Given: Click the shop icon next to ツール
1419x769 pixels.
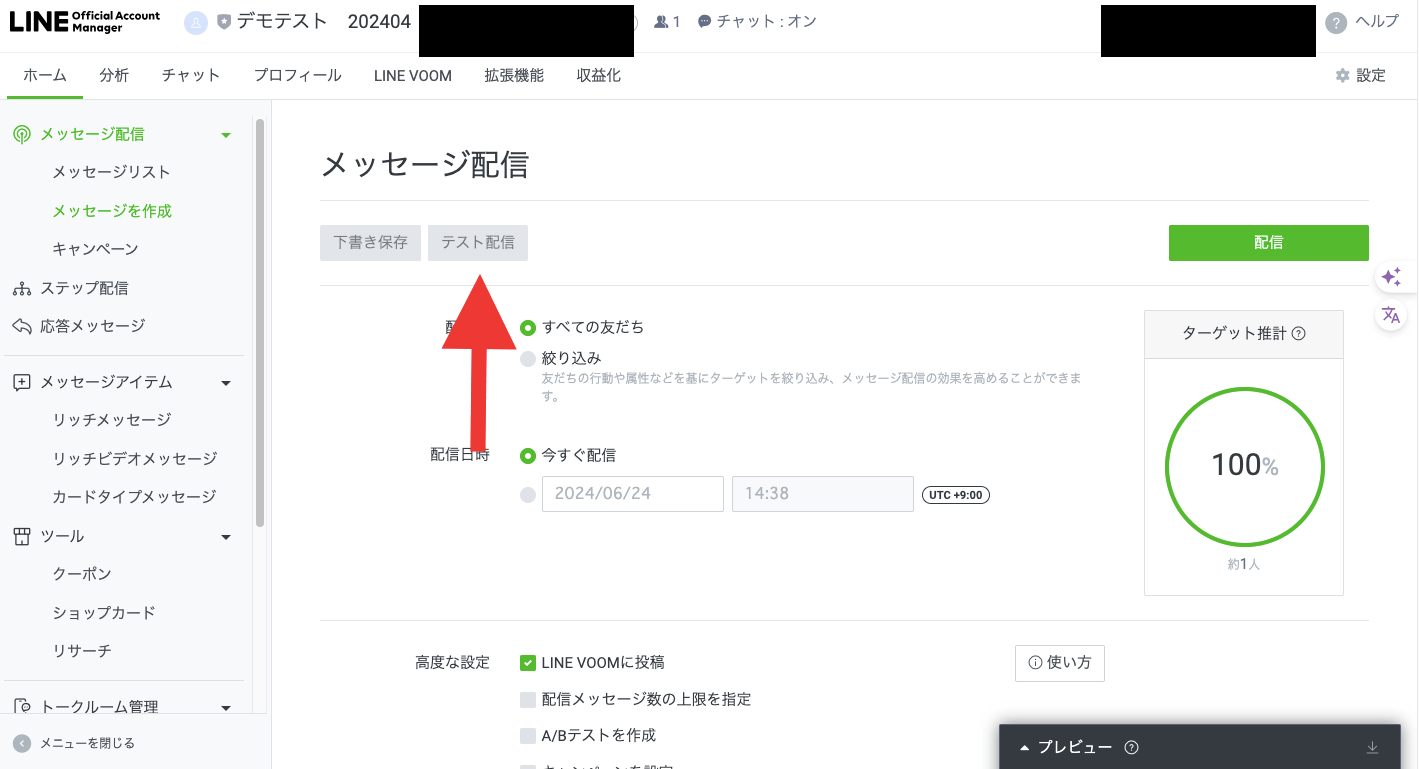Looking at the screenshot, I should tap(22, 537).
